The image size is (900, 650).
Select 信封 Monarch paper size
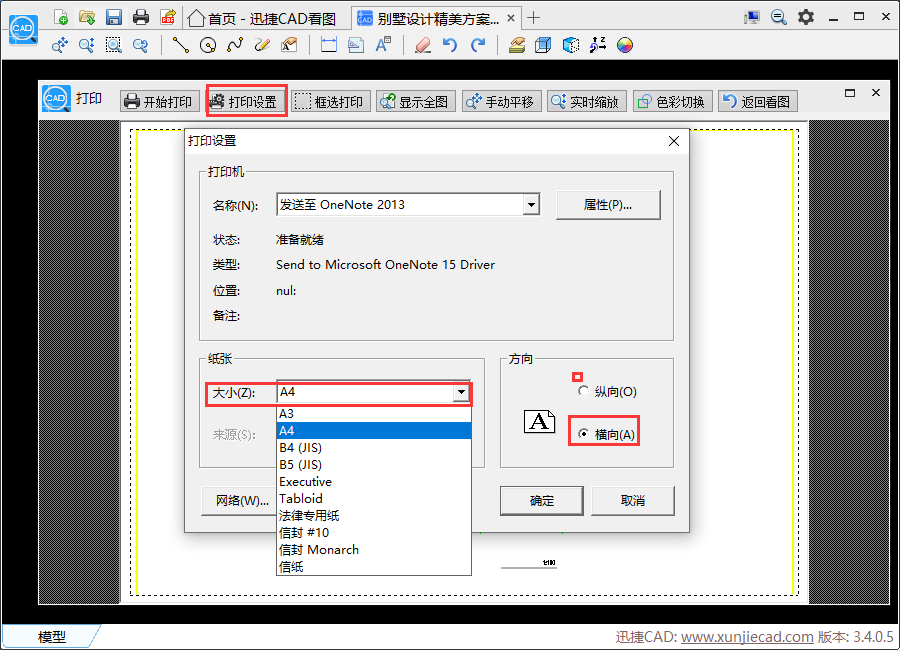pos(374,550)
